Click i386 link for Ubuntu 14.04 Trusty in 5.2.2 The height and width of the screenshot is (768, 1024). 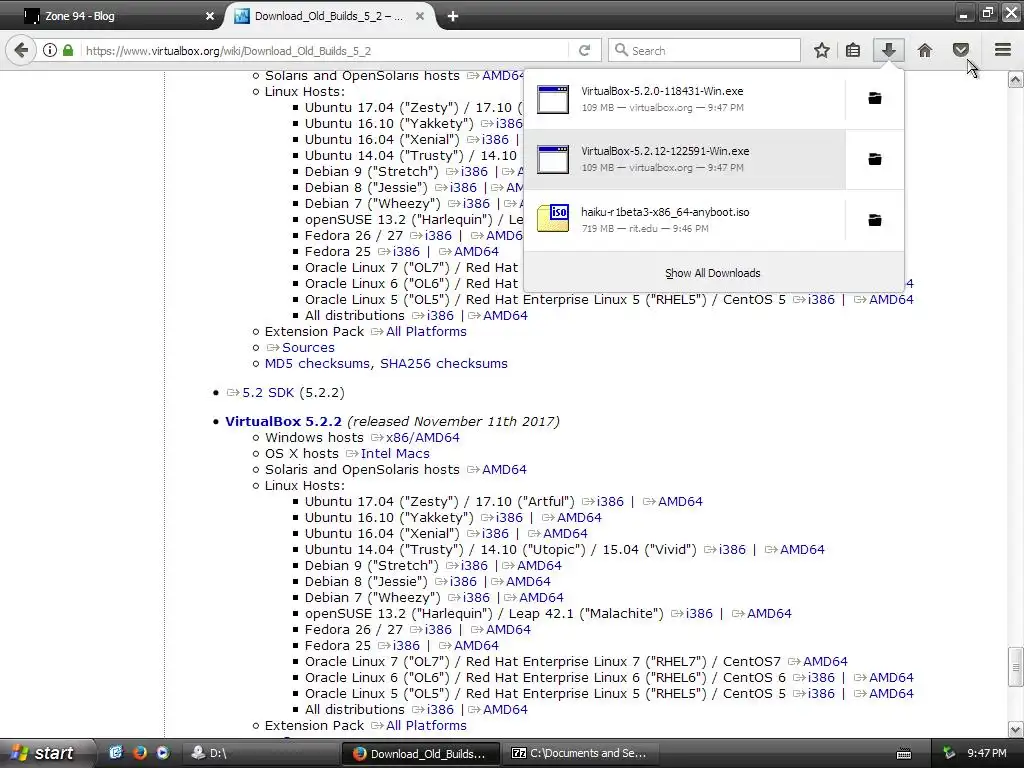pos(732,550)
